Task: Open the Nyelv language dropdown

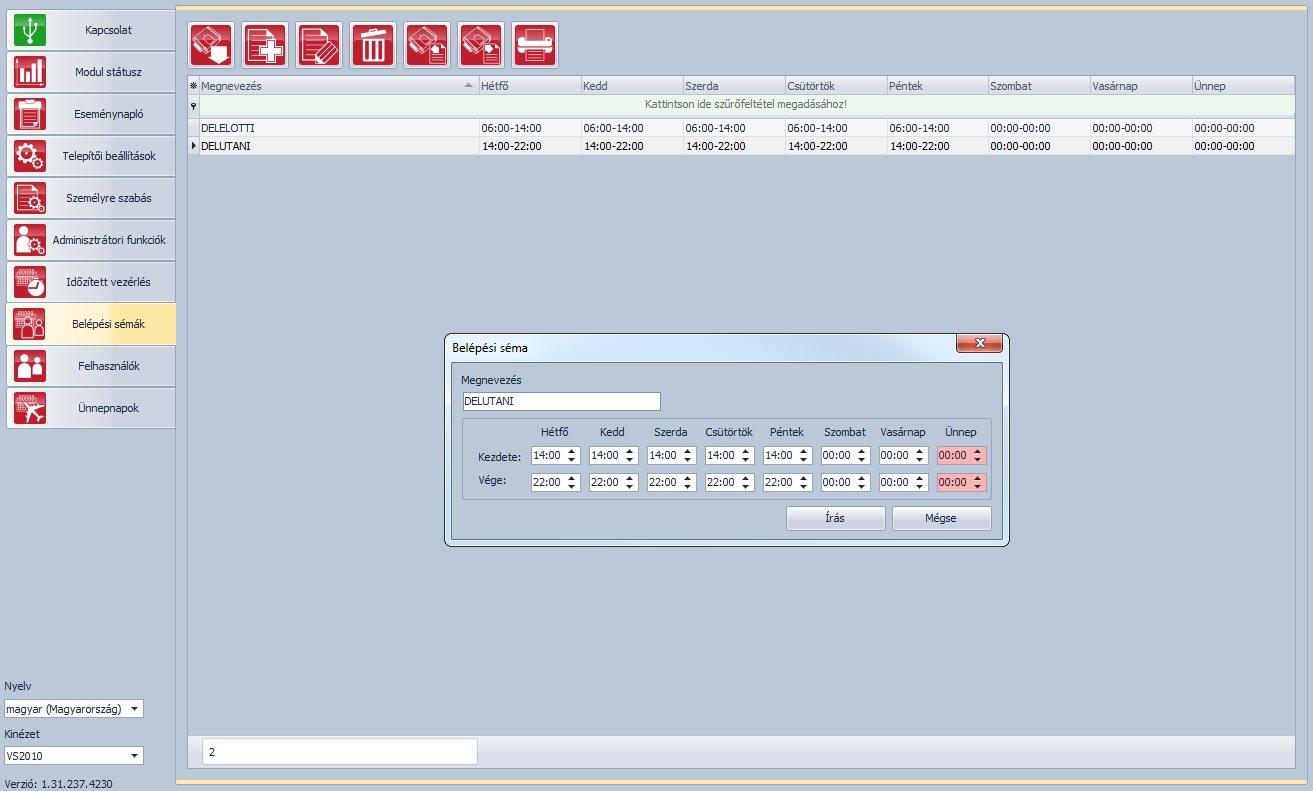Action: [73, 709]
